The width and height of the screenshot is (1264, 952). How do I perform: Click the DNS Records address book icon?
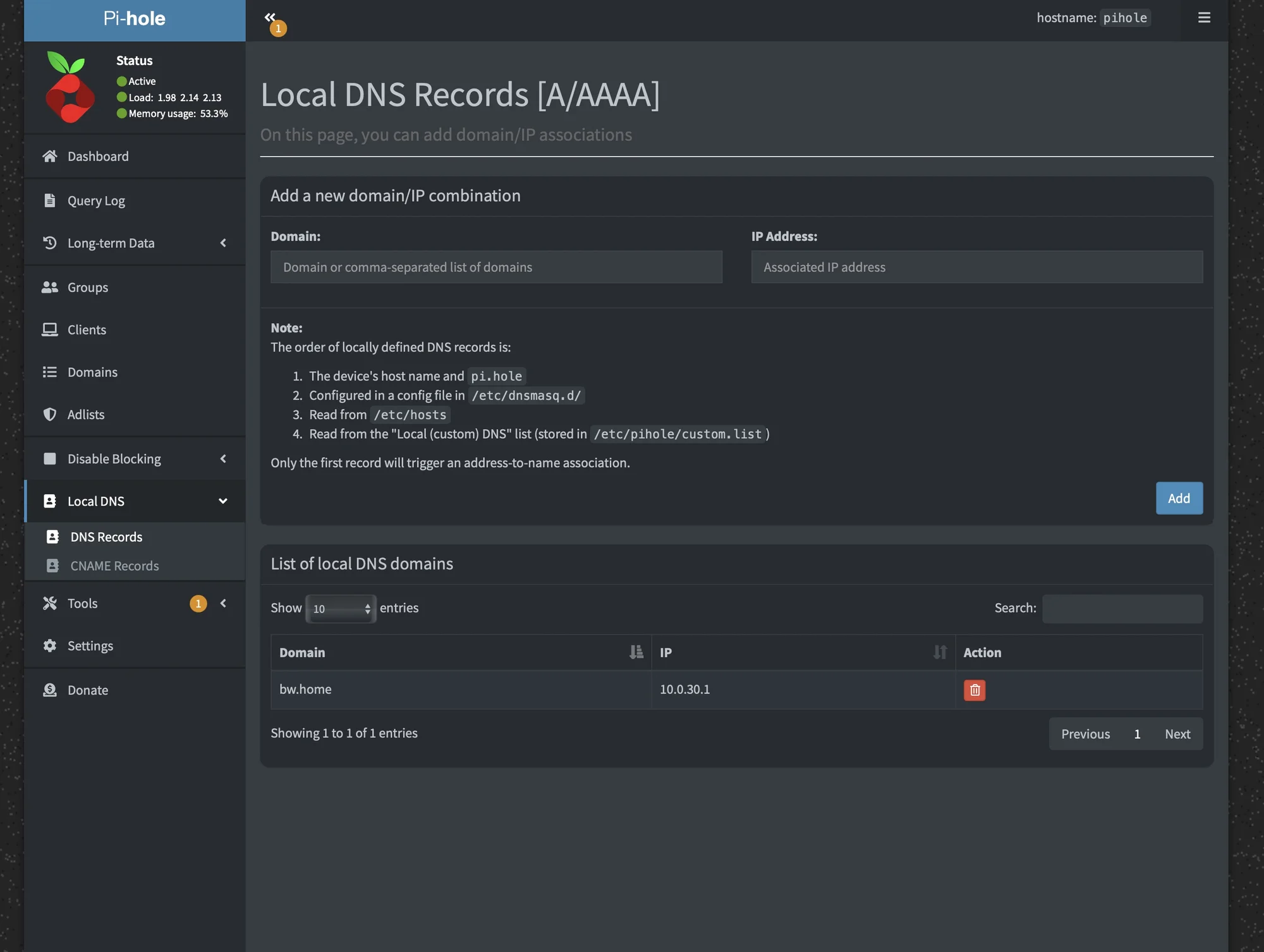click(x=52, y=537)
